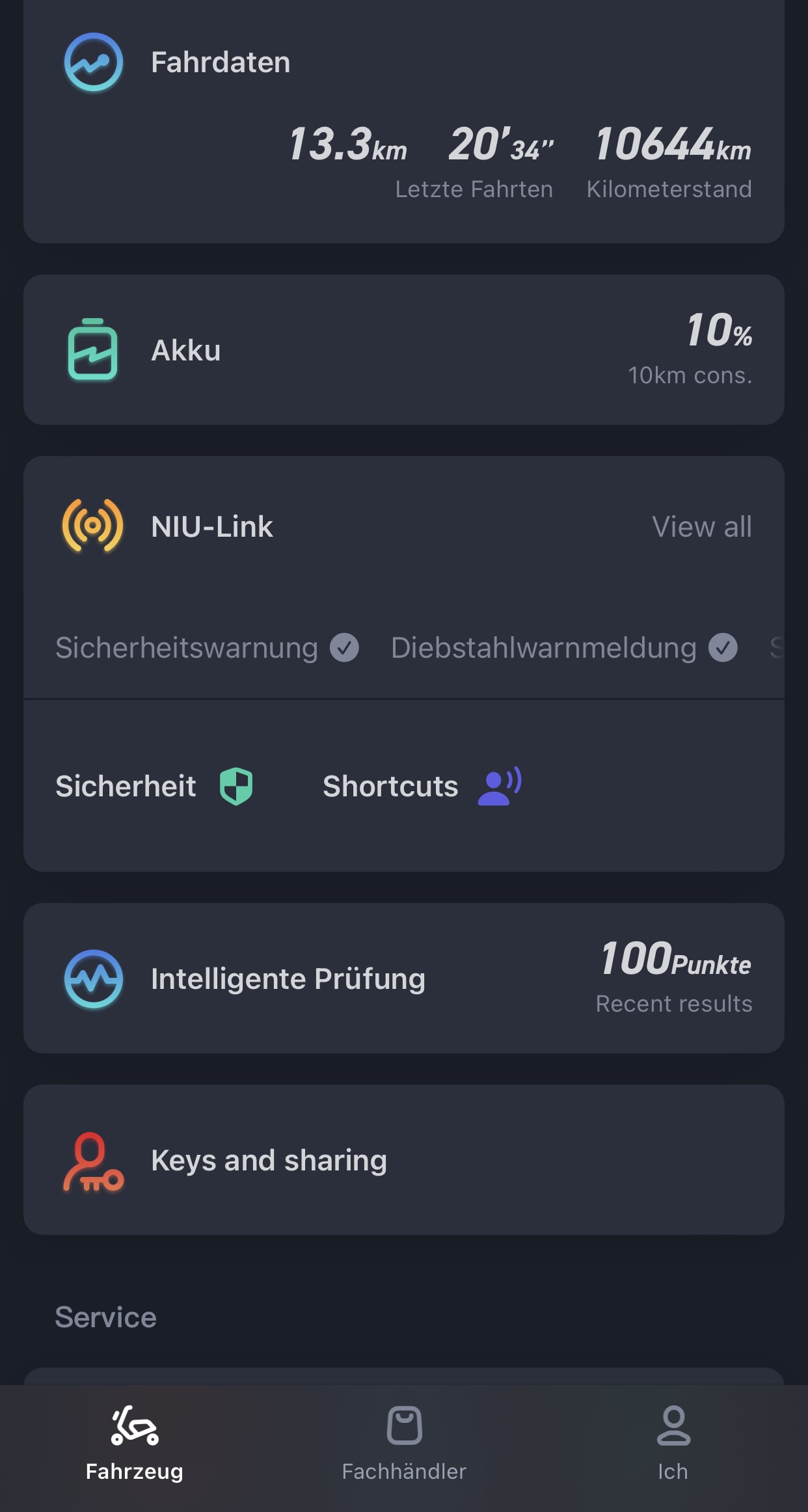Tap the 10% battery level value
The image size is (808, 1512).
[x=719, y=331]
